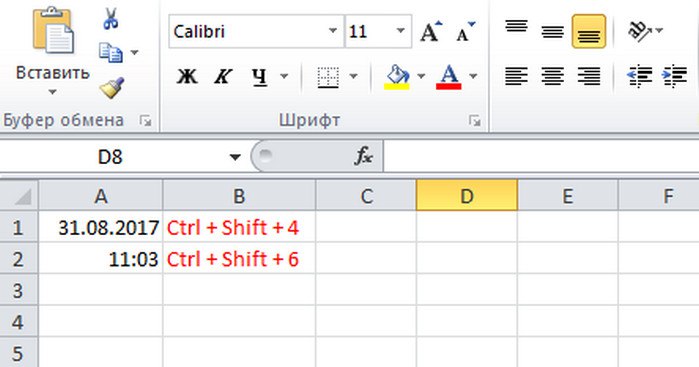Click cell with time 11:03

click(x=101, y=259)
